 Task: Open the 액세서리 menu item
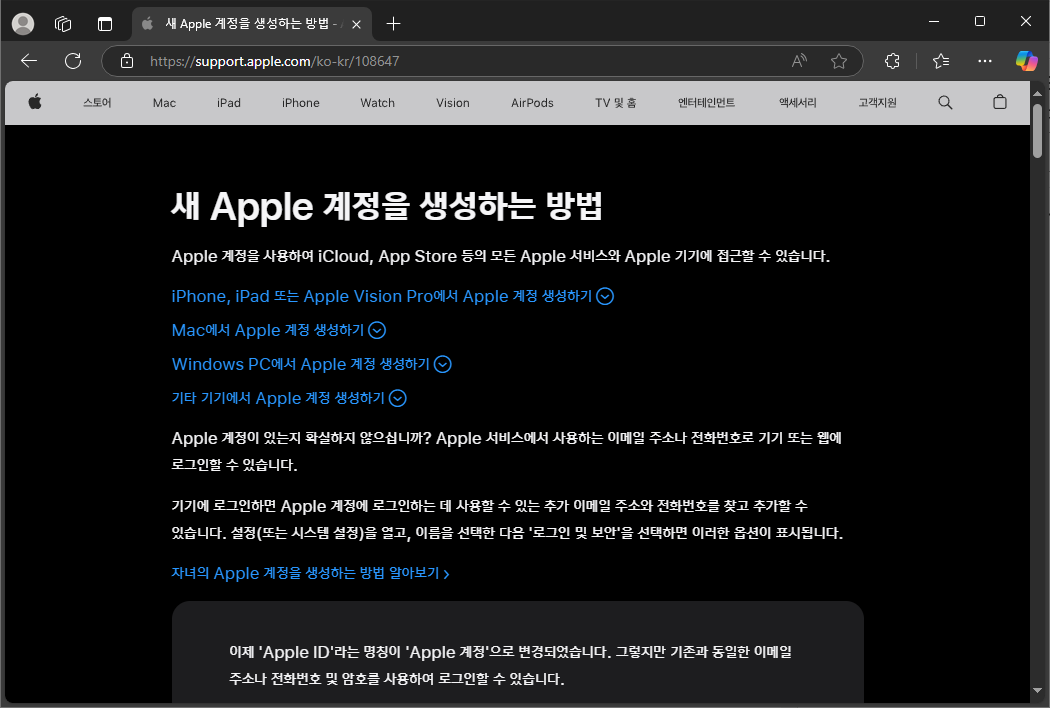pyautogui.click(x=798, y=102)
